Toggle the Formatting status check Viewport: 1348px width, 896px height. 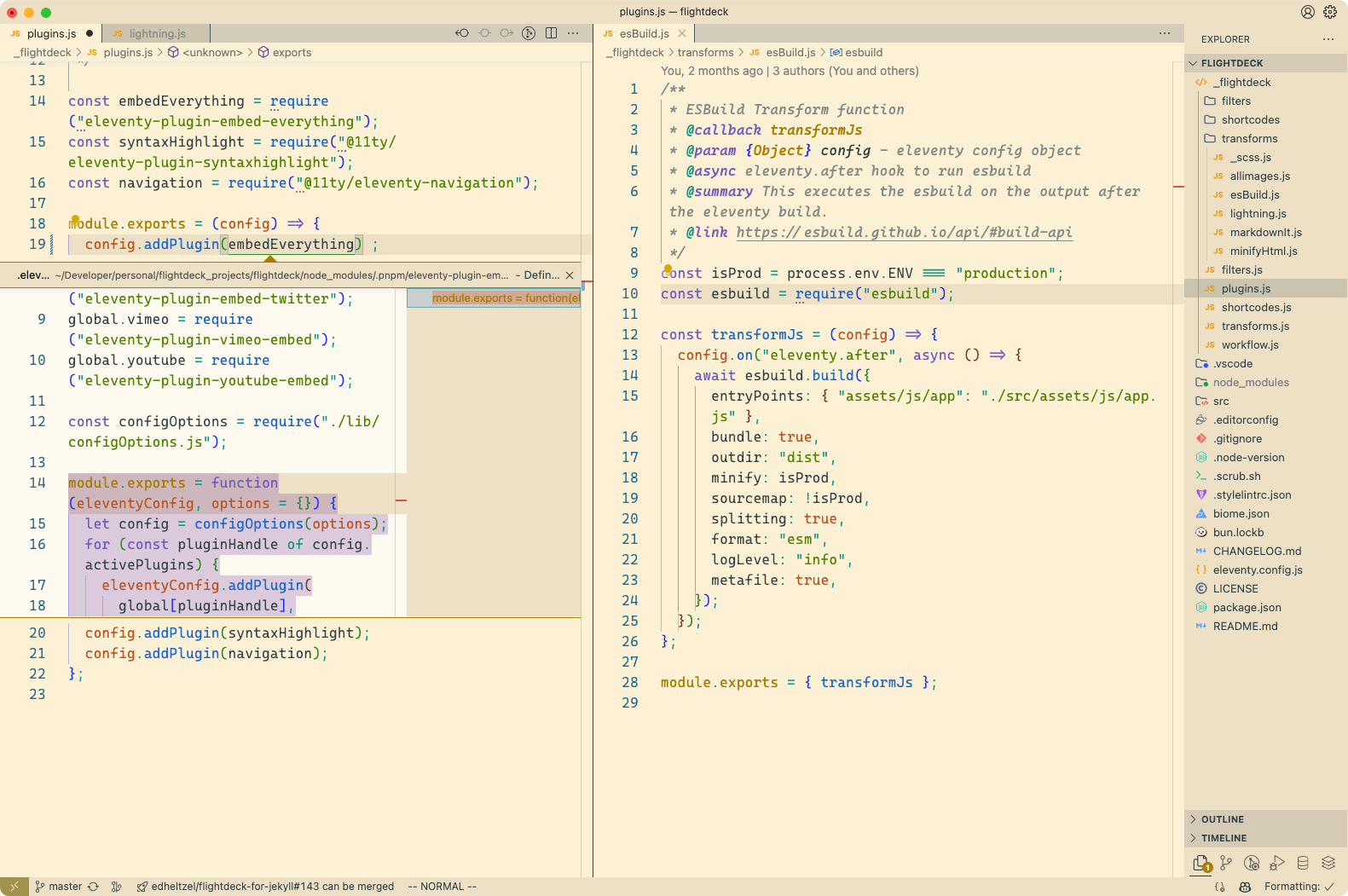1299,887
